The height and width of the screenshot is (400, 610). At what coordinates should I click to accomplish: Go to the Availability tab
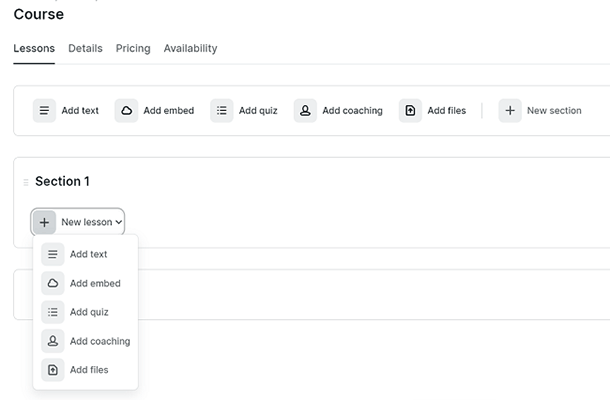click(x=190, y=48)
